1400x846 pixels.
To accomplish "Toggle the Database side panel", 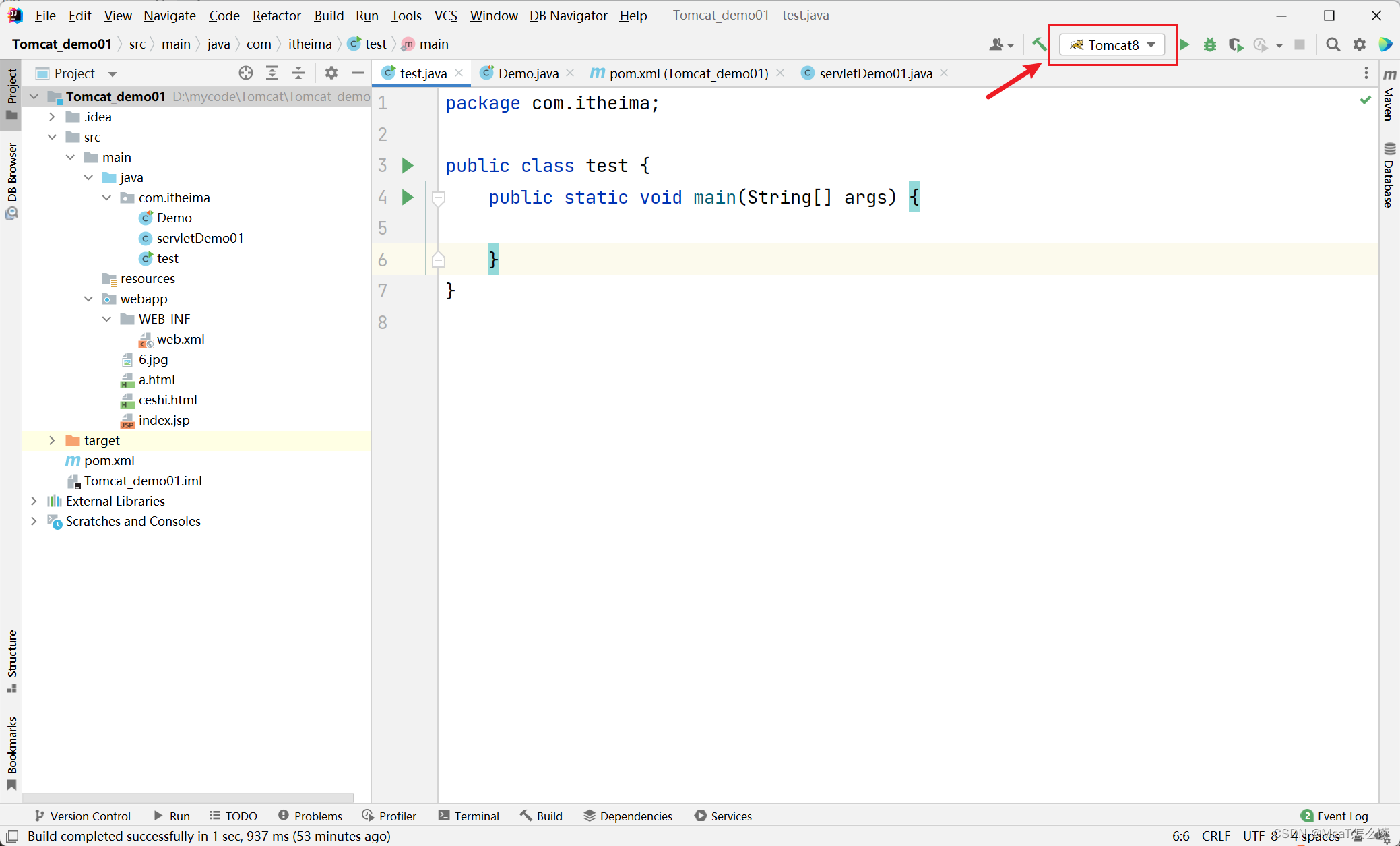I will (1389, 175).
